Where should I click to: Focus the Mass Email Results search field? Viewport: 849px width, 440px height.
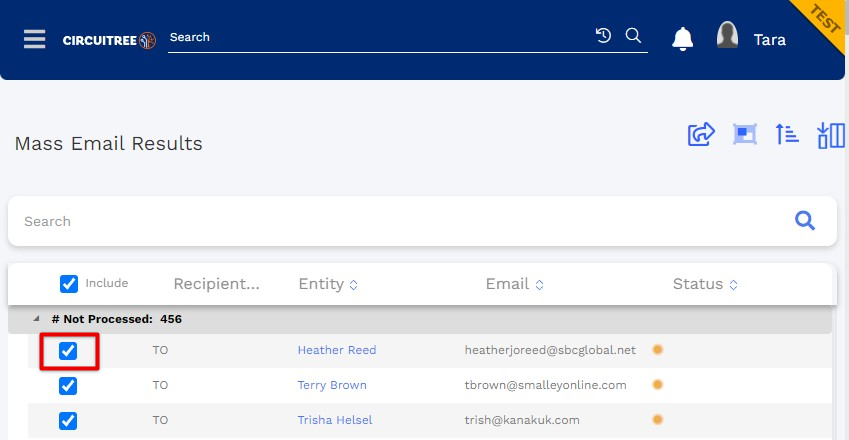coord(401,221)
